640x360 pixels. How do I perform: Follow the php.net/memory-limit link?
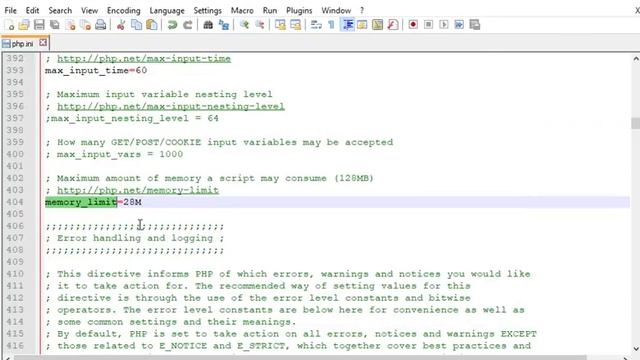click(138, 190)
